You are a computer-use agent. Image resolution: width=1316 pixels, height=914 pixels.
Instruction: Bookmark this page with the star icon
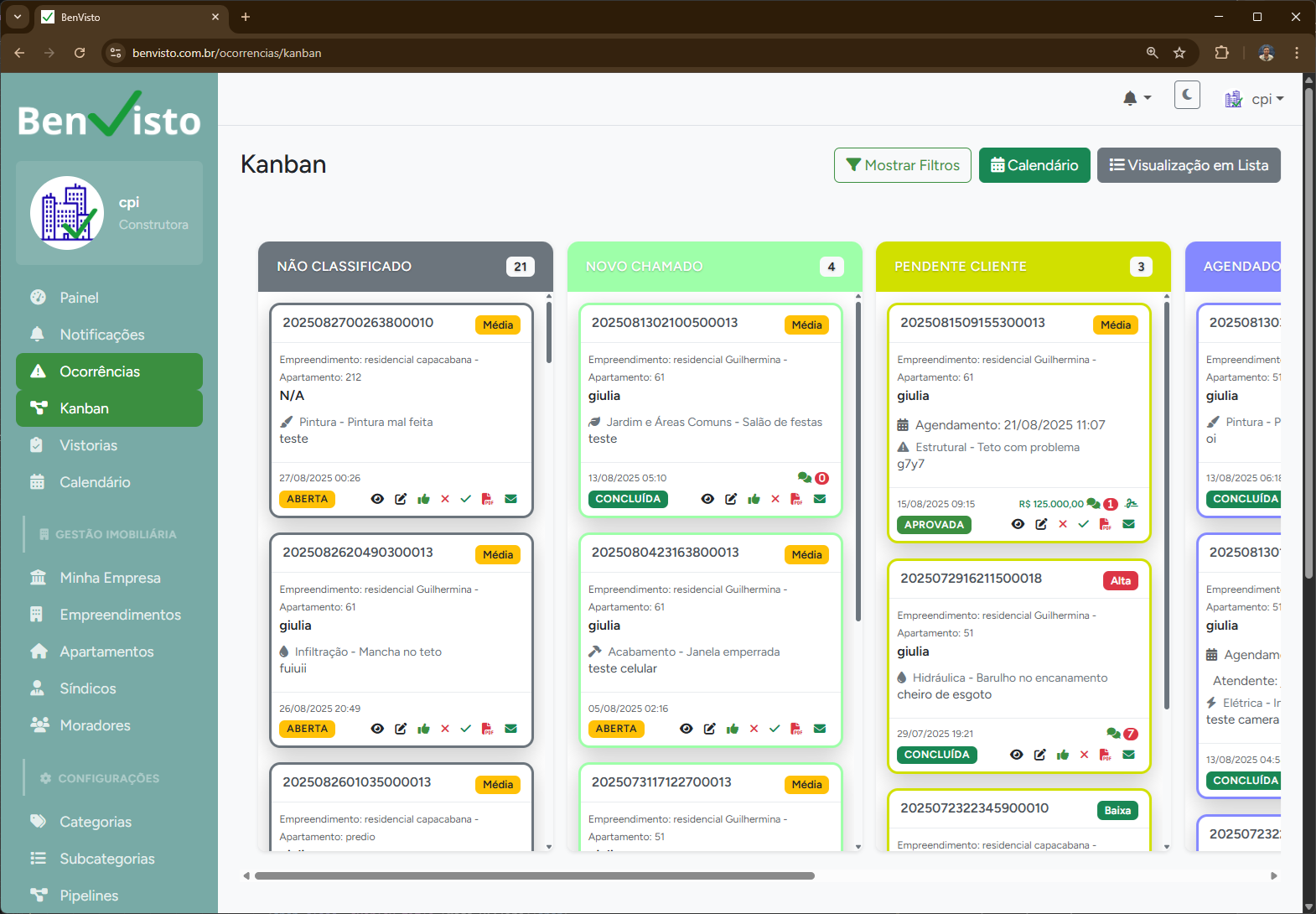click(x=1179, y=53)
